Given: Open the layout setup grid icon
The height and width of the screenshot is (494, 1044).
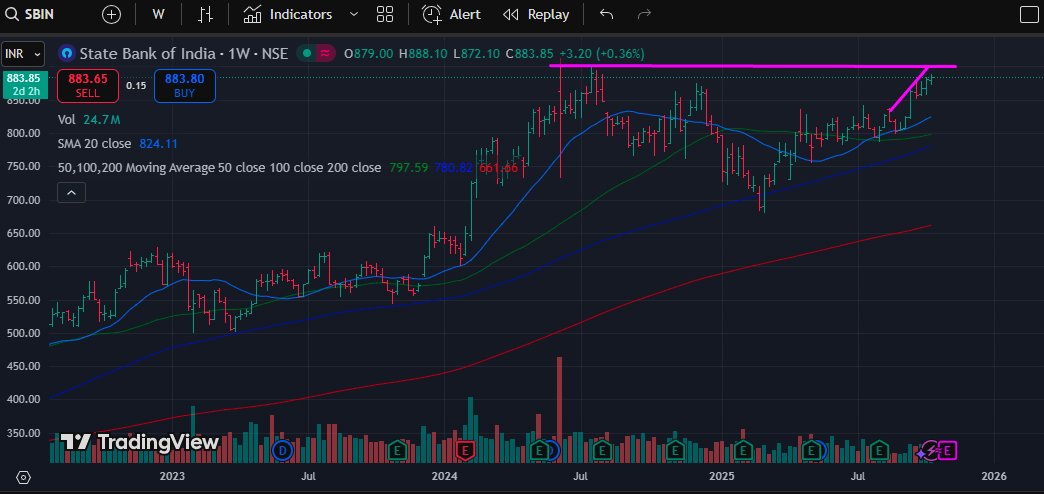Looking at the screenshot, I should click(385, 14).
